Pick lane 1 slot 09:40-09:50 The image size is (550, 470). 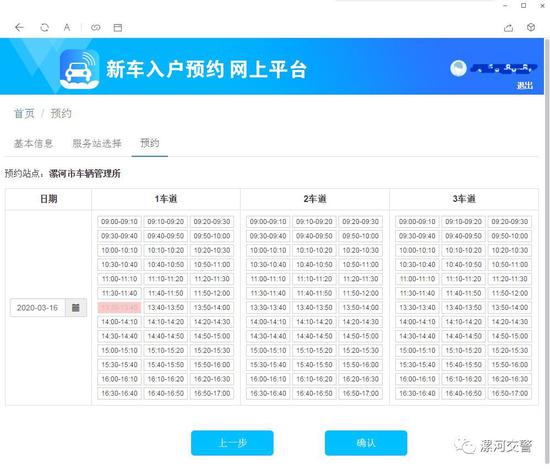[x=166, y=236]
